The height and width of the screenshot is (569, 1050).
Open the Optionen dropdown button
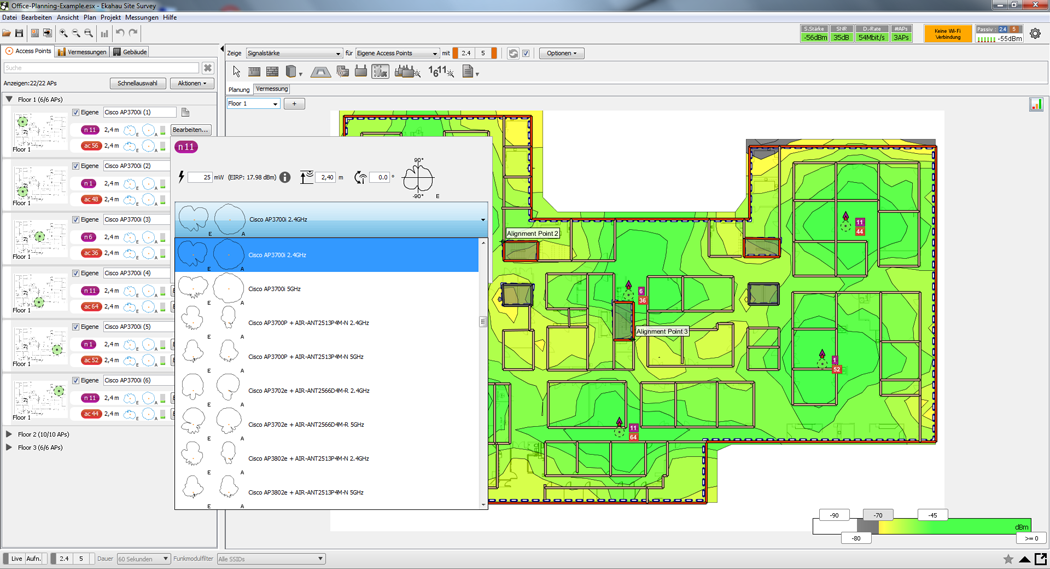tap(561, 53)
